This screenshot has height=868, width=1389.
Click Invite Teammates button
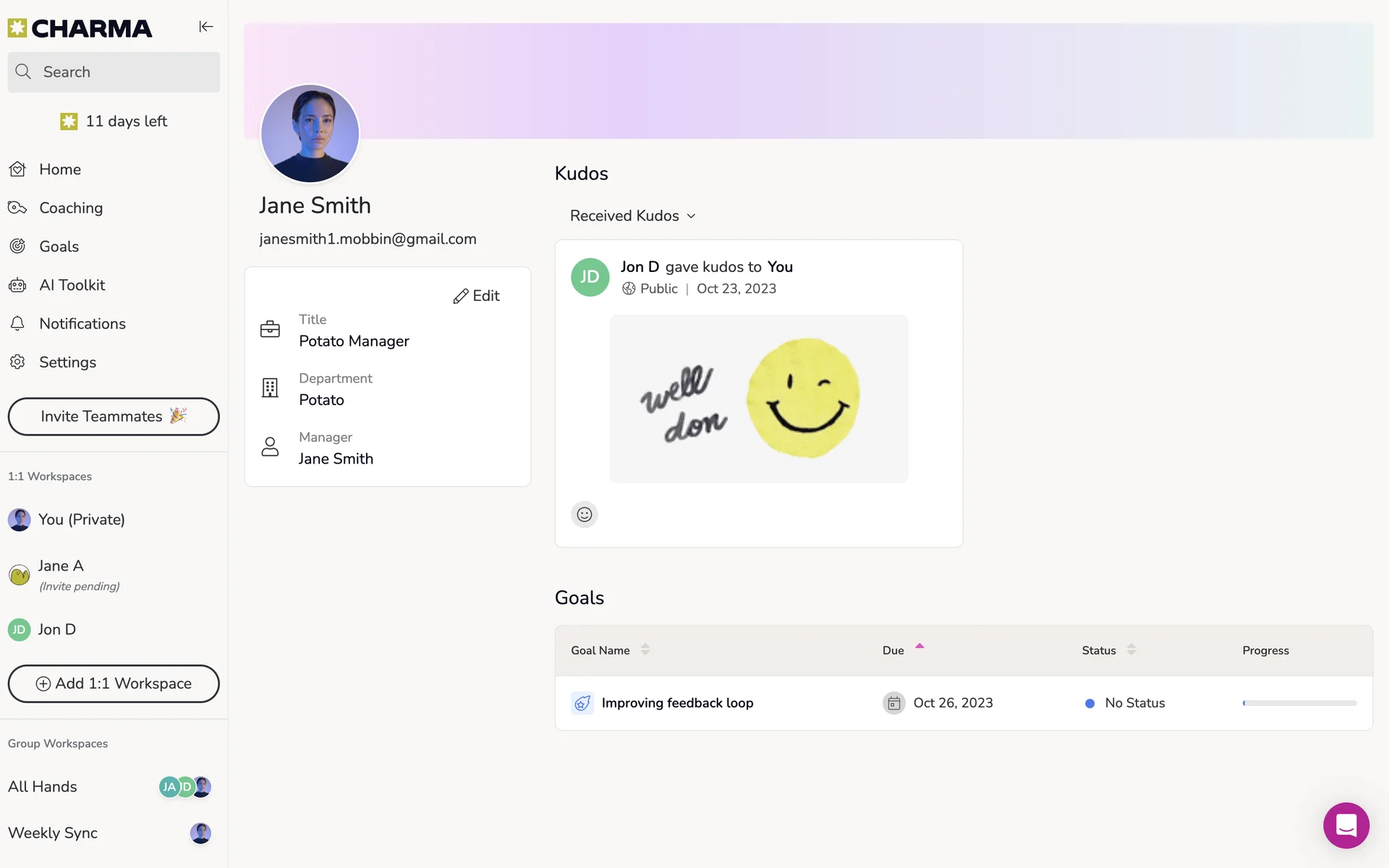point(114,417)
